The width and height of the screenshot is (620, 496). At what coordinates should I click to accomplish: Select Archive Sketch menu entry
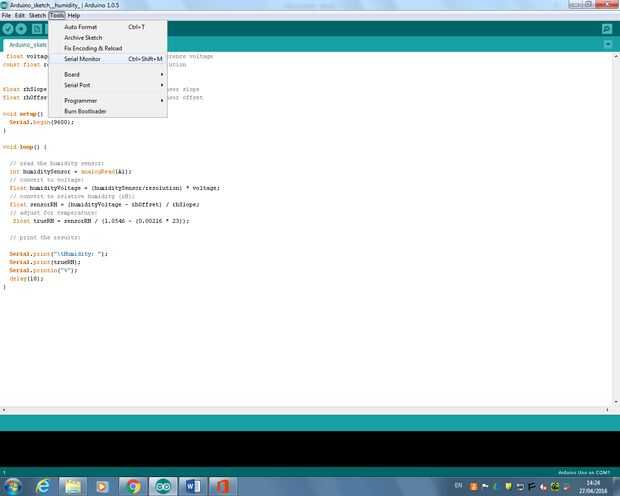point(108,38)
